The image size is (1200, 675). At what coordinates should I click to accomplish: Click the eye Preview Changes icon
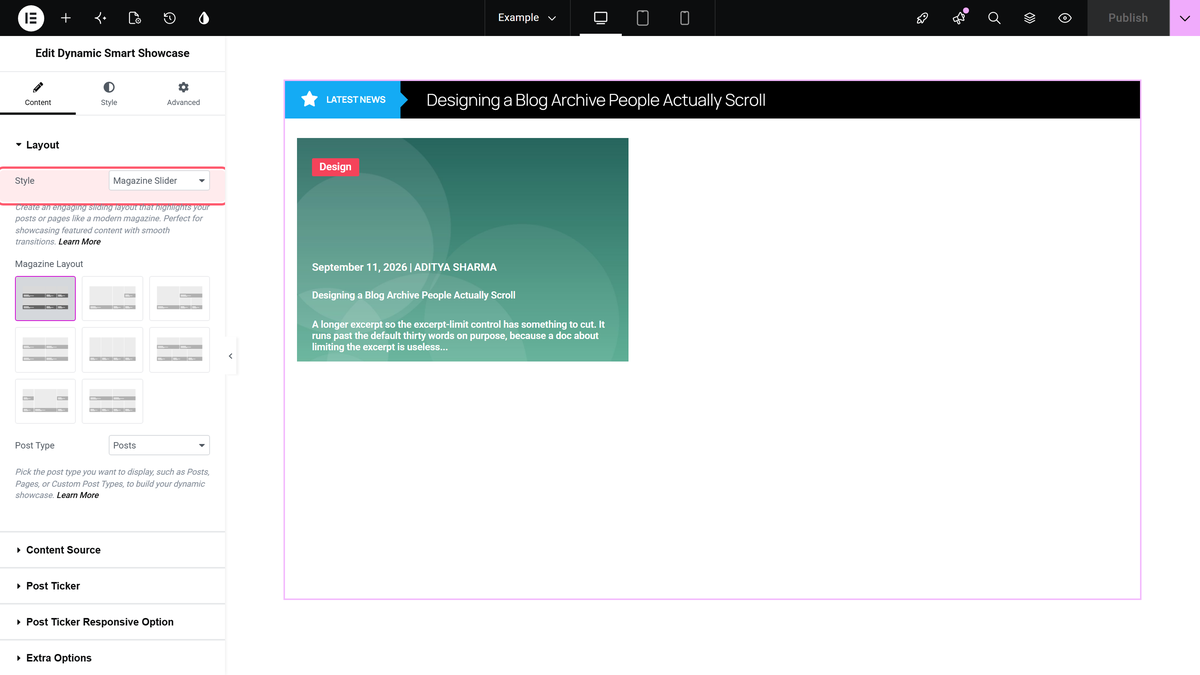coord(1065,18)
